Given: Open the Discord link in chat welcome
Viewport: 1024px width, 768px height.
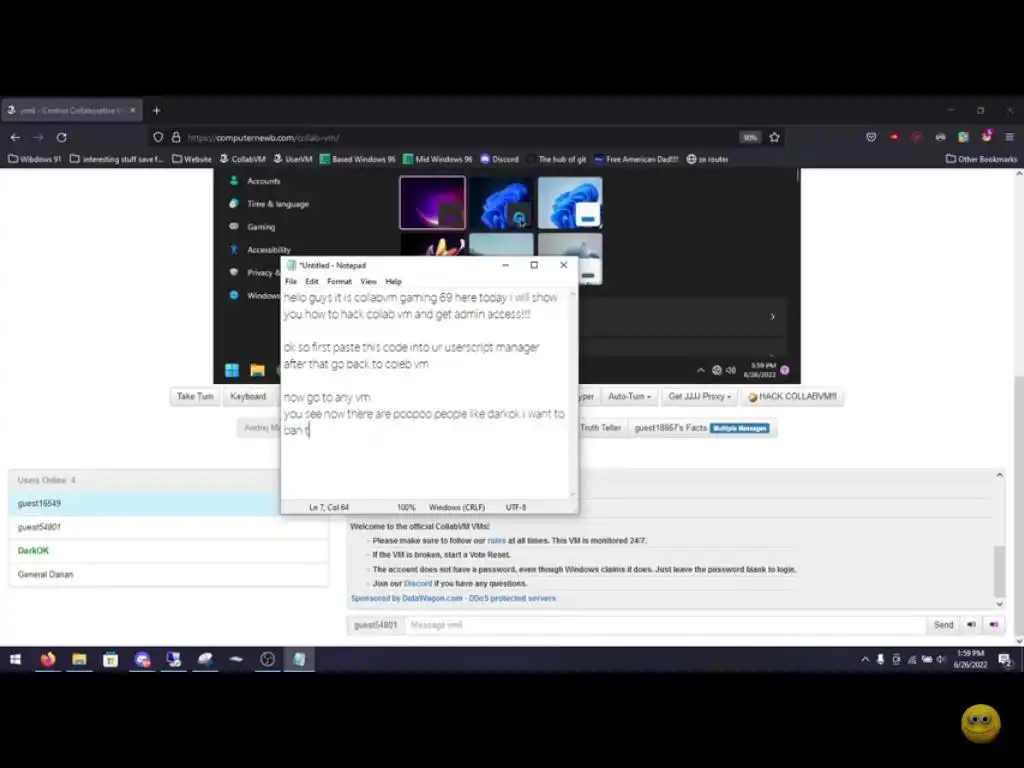Looking at the screenshot, I should pyautogui.click(x=418, y=584).
